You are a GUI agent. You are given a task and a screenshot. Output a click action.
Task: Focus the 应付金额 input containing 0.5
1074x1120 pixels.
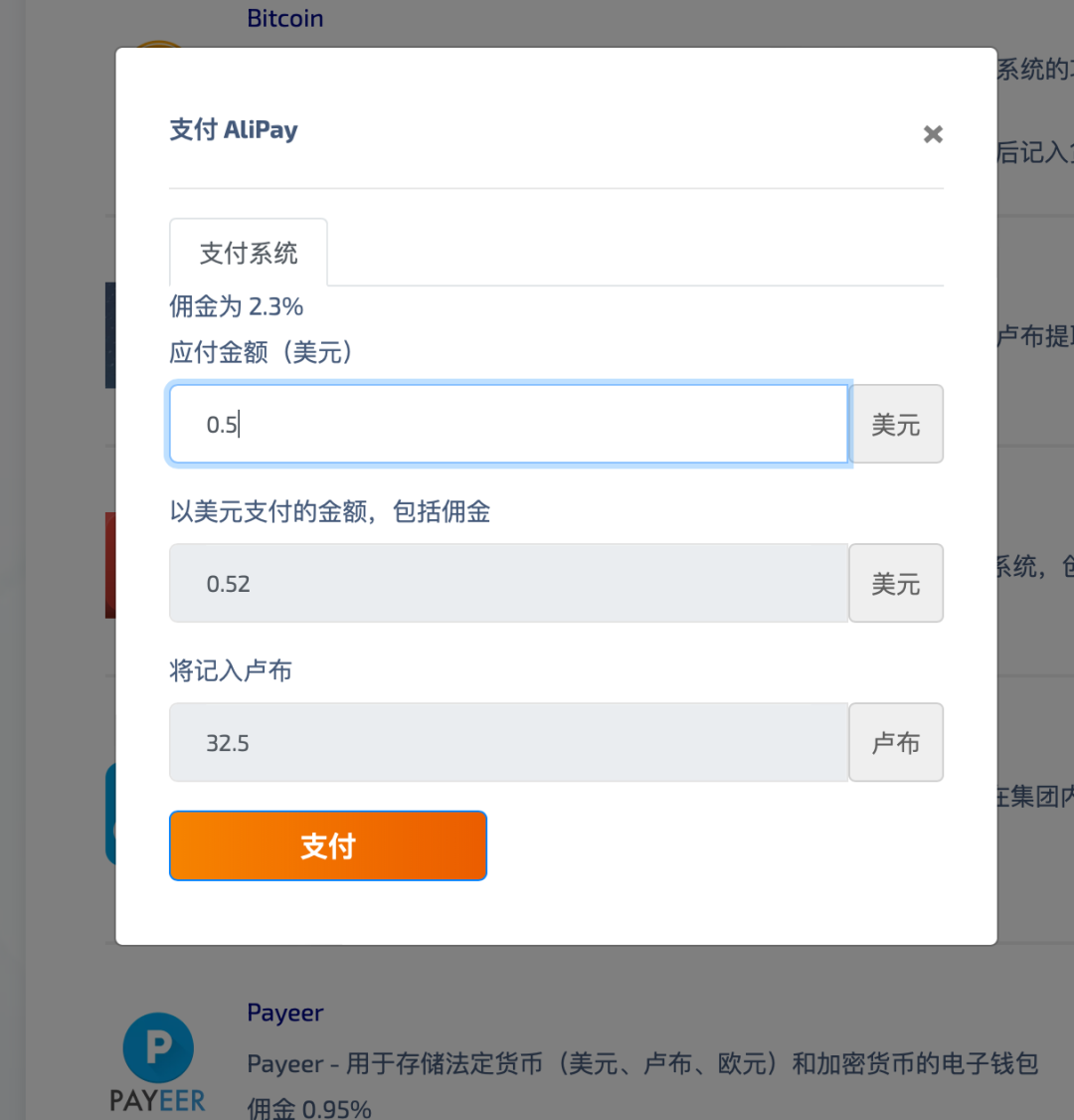(508, 425)
